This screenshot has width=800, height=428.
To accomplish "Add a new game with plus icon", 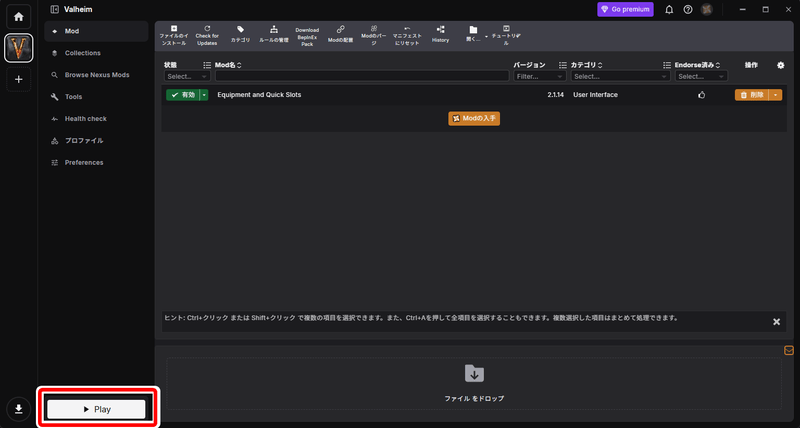I will (18, 80).
